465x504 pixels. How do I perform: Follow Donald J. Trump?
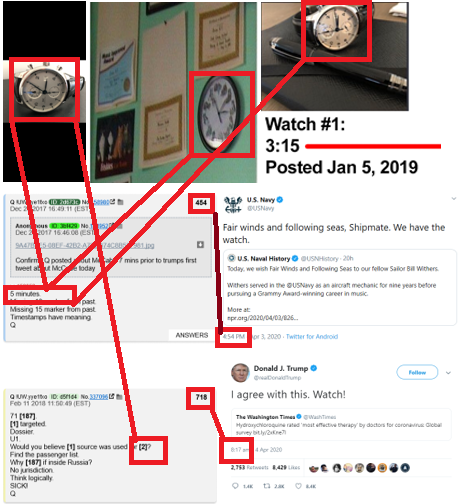tap(417, 372)
